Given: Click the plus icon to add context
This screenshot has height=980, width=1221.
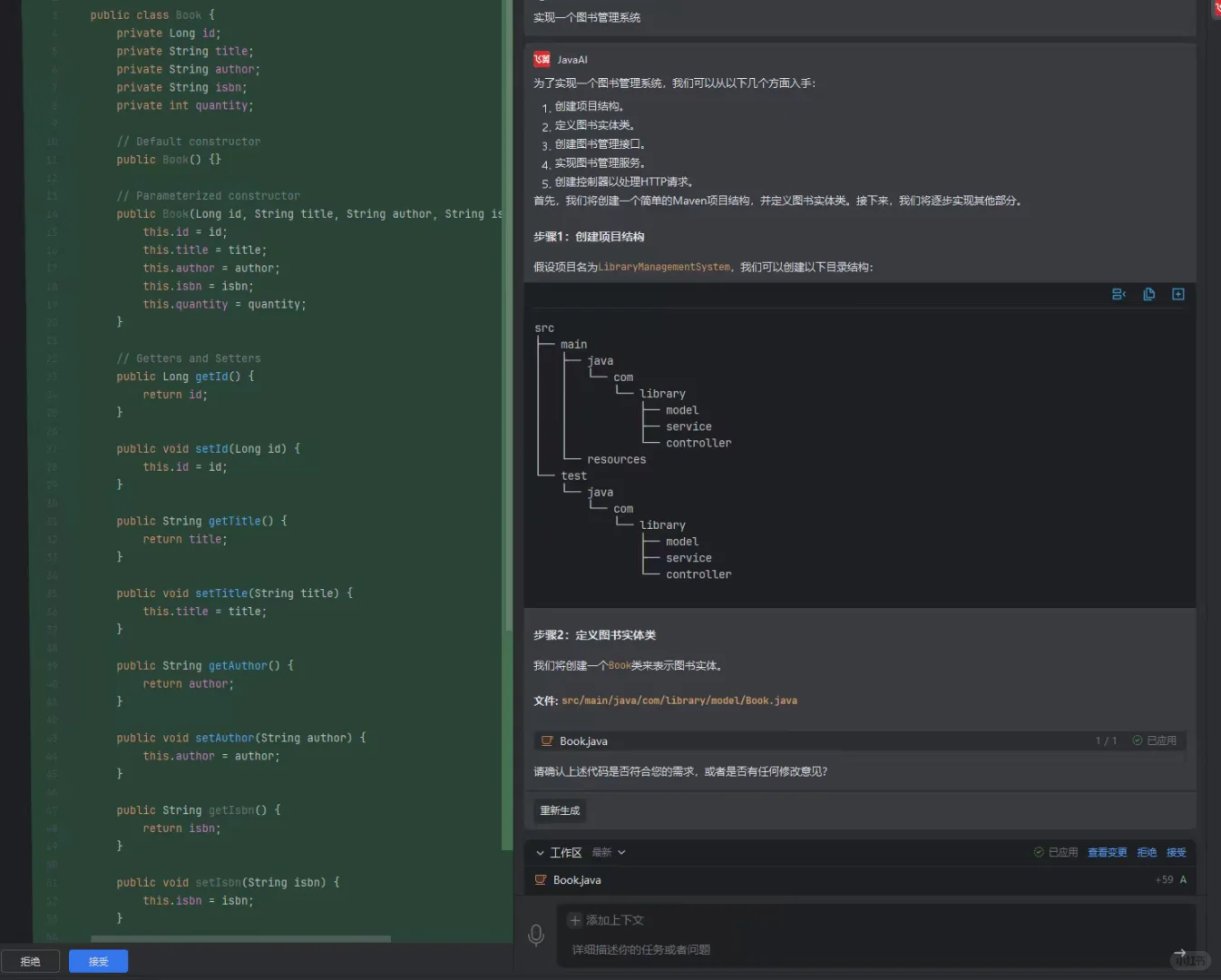Looking at the screenshot, I should click(574, 920).
